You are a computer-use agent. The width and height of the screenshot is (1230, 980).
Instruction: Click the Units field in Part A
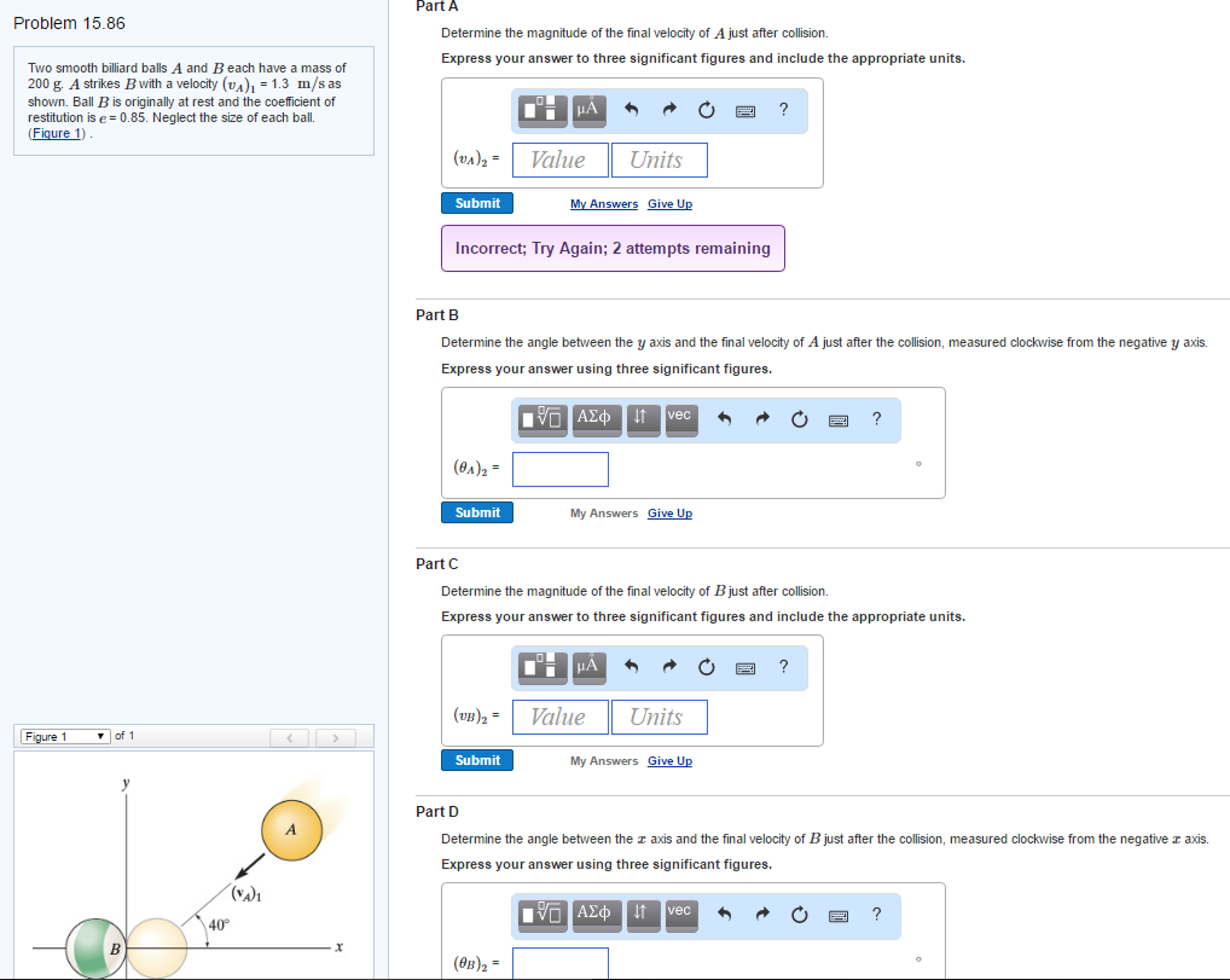pyautogui.click(x=659, y=161)
